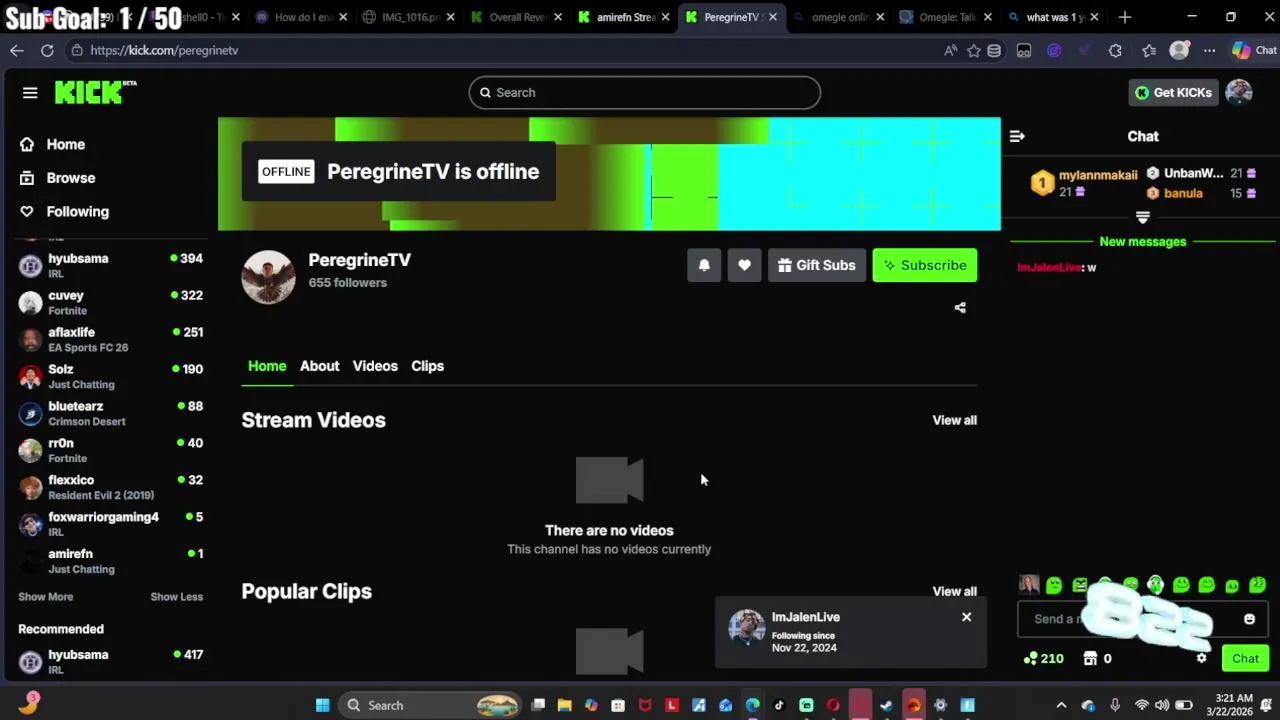Open chat settings gear icon
Image resolution: width=1280 pixels, height=720 pixels.
pos(1201,658)
